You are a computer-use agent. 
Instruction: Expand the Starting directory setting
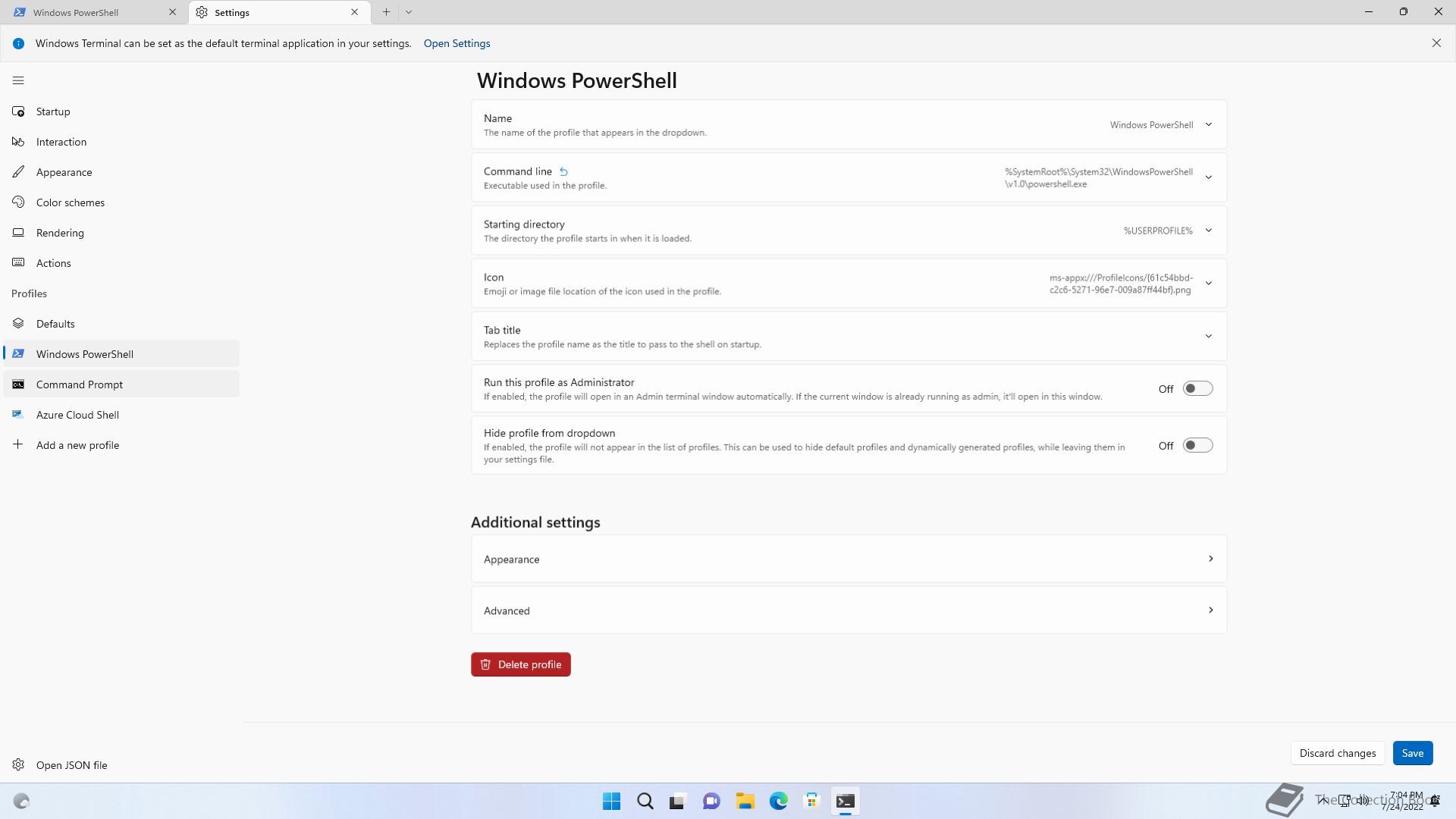[849, 231]
